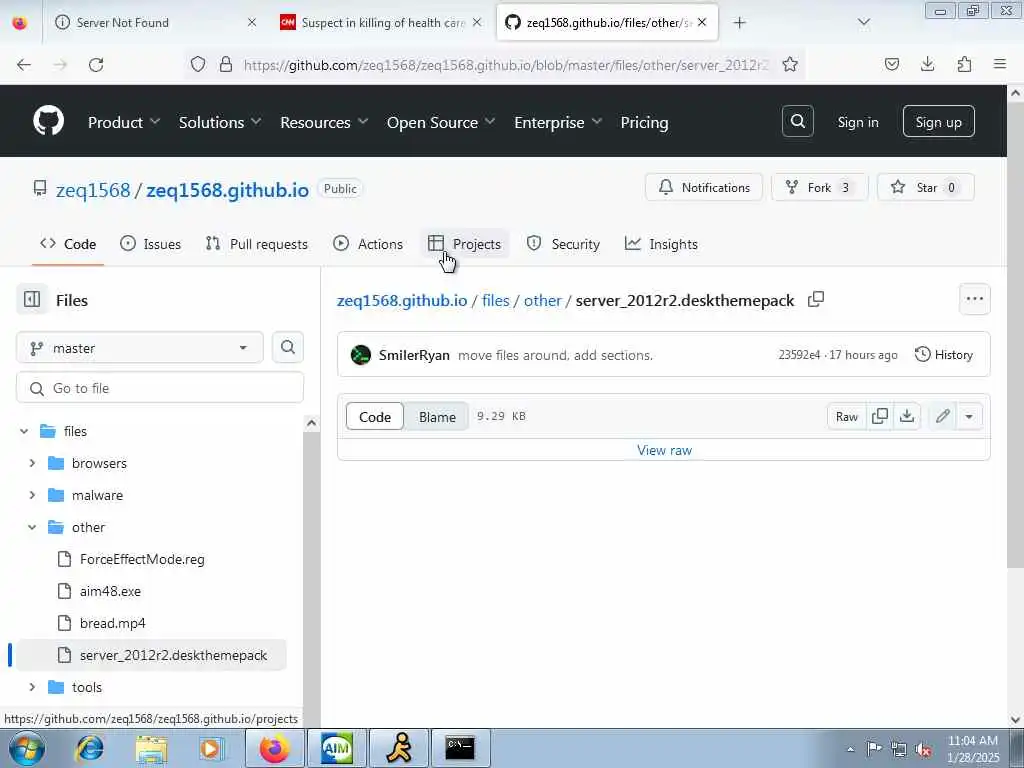Open the GitHub search magnifier button
Screen dimensions: 1024x768
[797, 121]
